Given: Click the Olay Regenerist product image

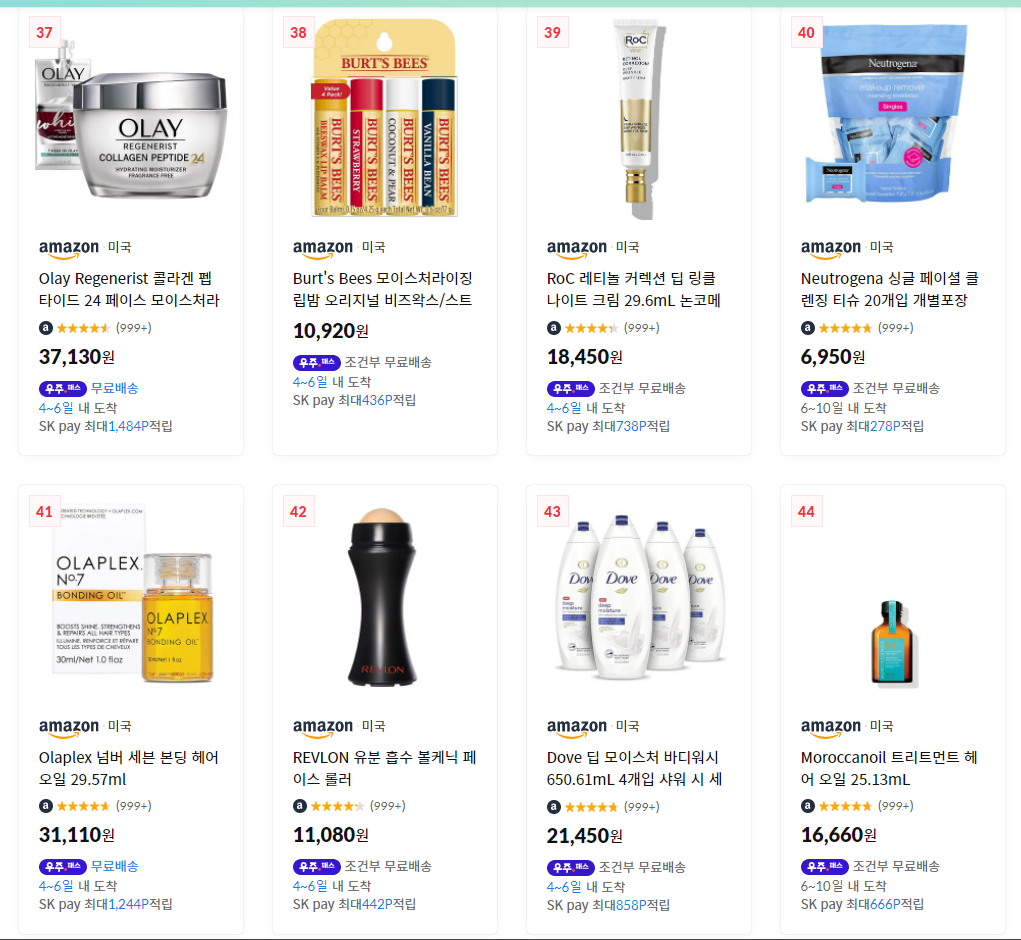Looking at the screenshot, I should coord(130,118).
